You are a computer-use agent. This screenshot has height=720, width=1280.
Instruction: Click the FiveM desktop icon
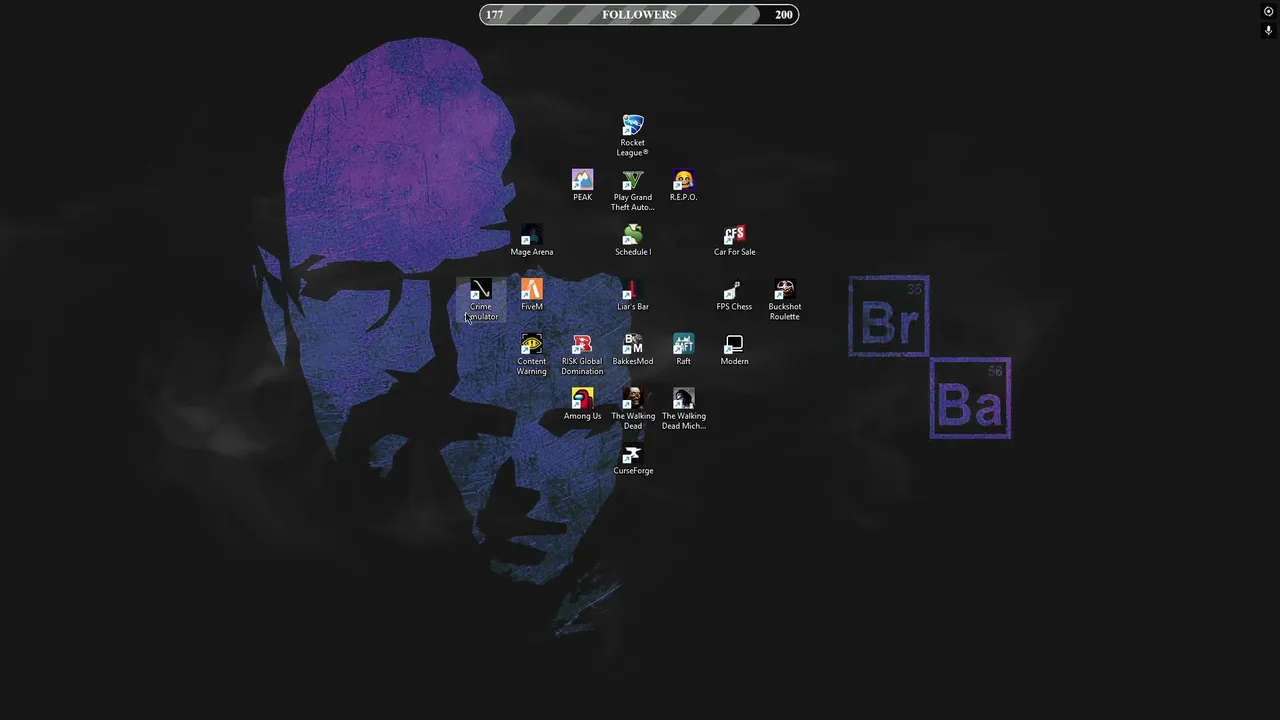531,295
